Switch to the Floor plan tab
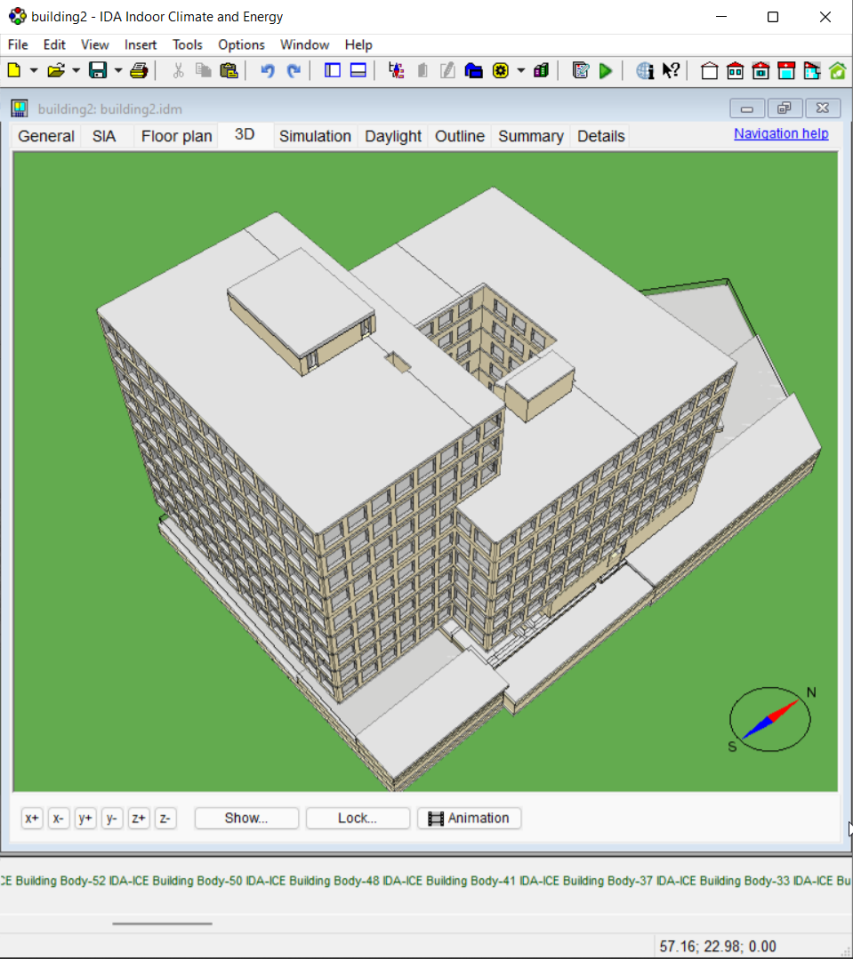This screenshot has height=959, width=853. [176, 136]
